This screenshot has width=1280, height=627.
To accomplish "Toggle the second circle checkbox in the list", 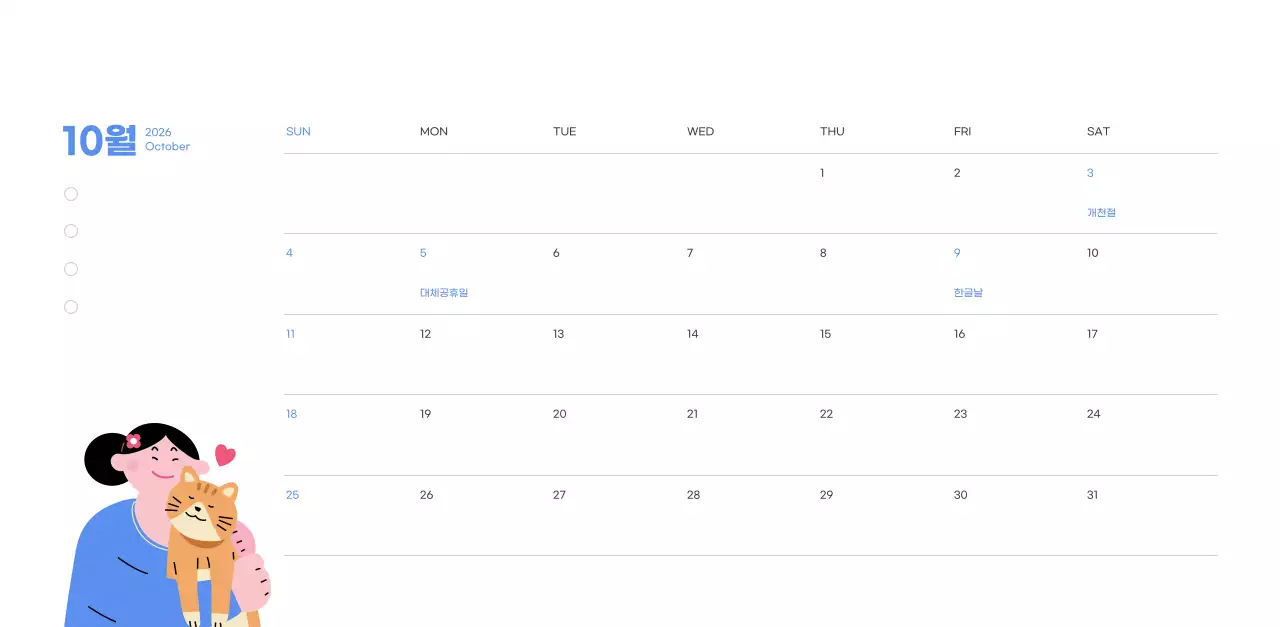I will click(71, 231).
